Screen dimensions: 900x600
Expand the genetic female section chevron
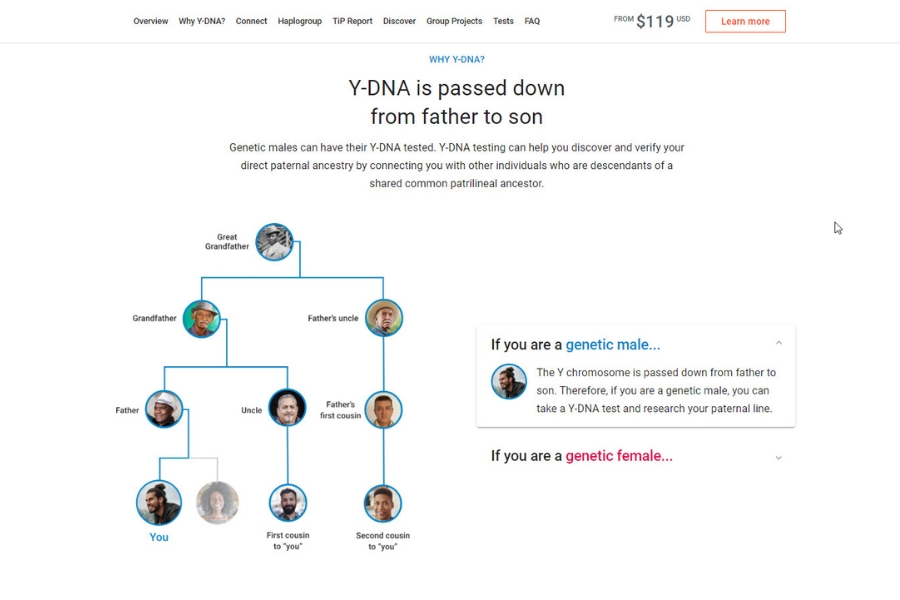coord(779,457)
